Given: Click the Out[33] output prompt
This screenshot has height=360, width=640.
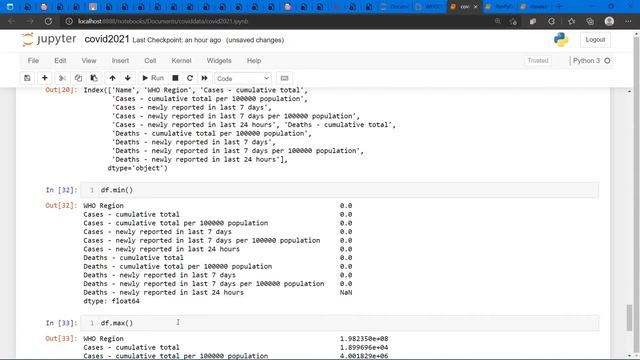Looking at the screenshot, I should [x=61, y=338].
